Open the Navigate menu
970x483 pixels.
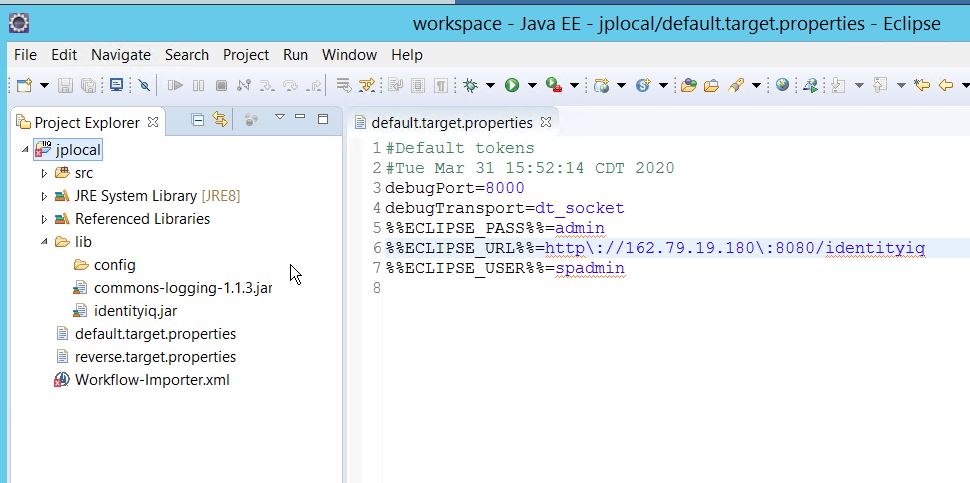[121, 55]
